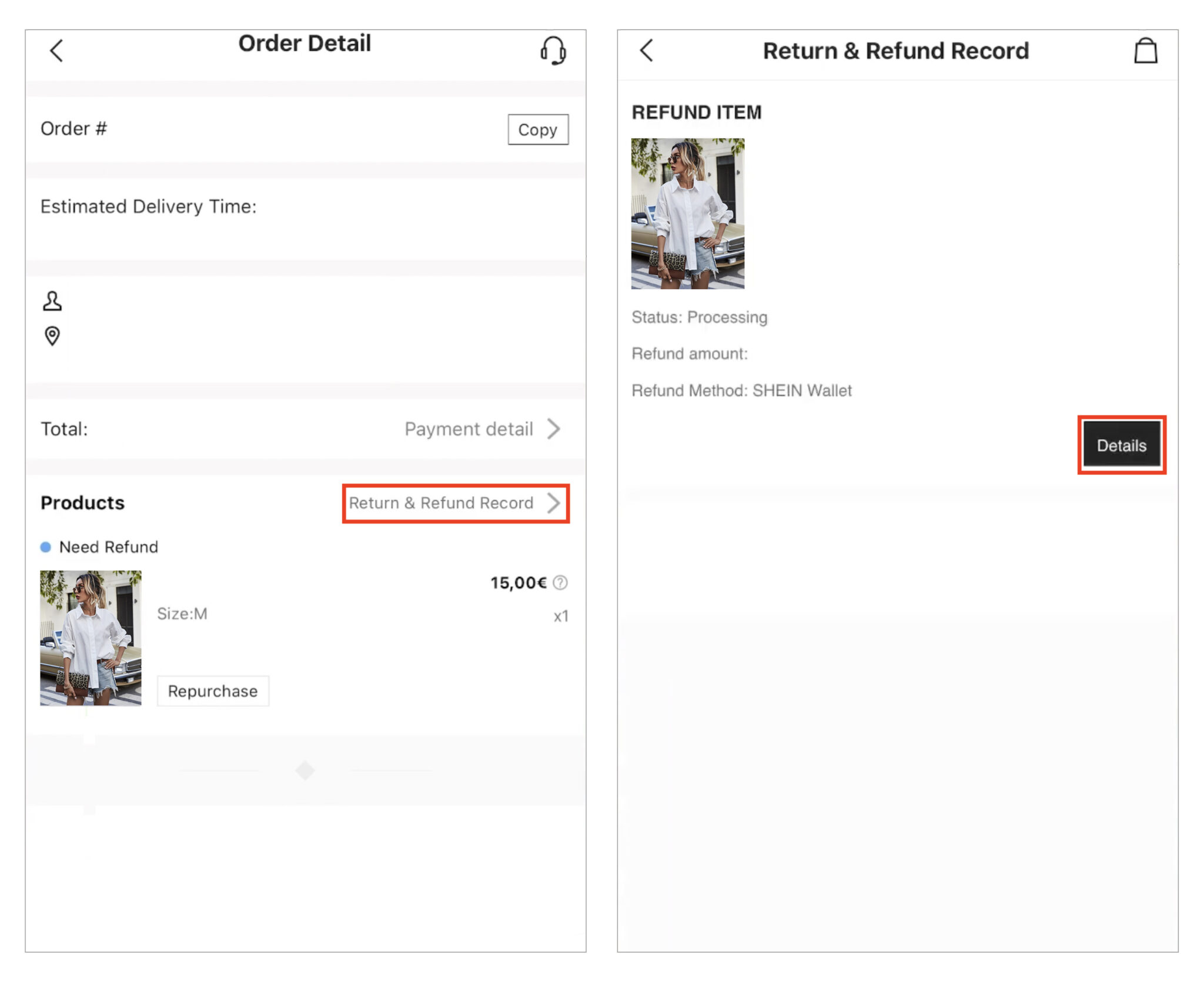Copy the order number
1204x982 pixels.
pos(538,129)
